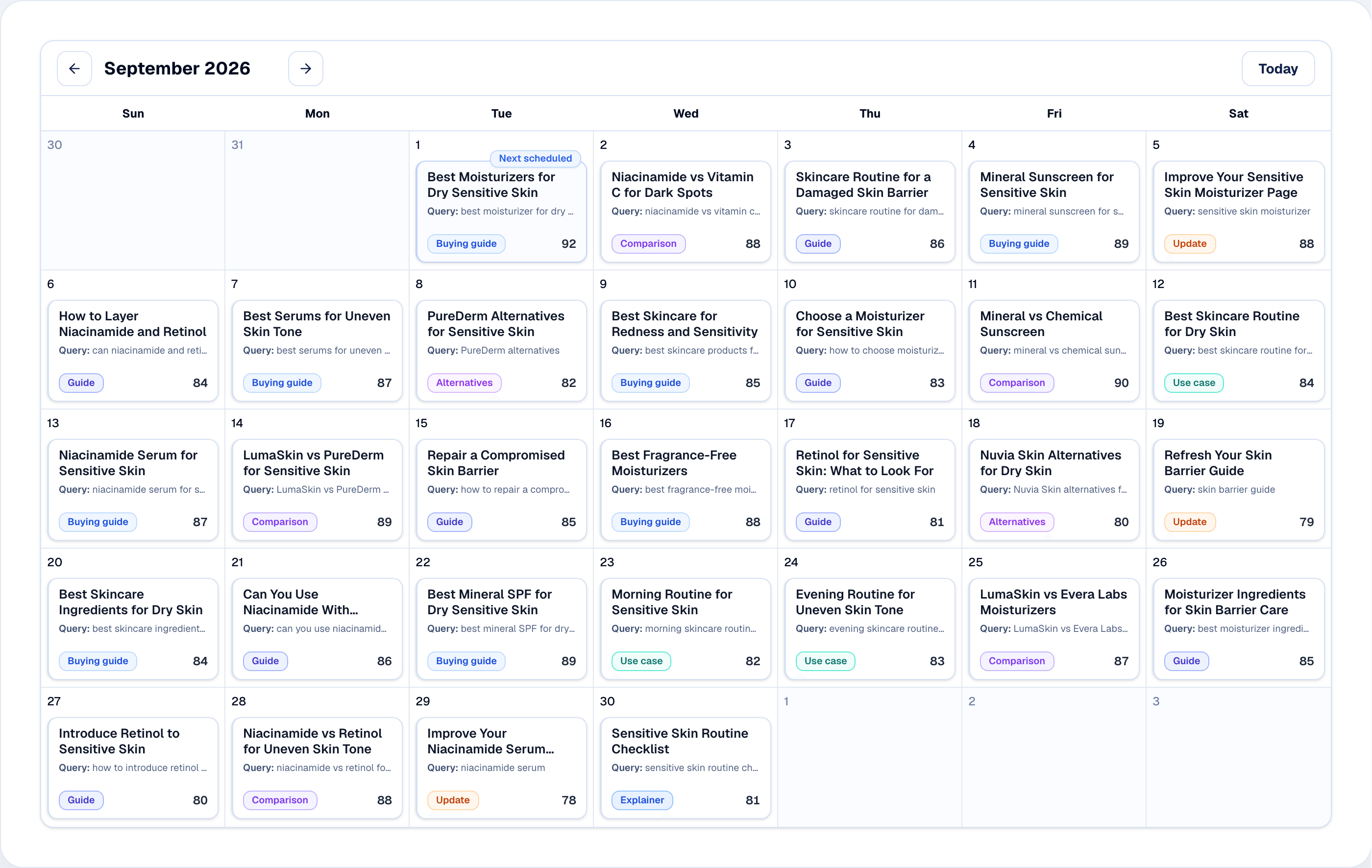1372x868 pixels.
Task: Click Update tag on September 29 card
Action: [452, 799]
